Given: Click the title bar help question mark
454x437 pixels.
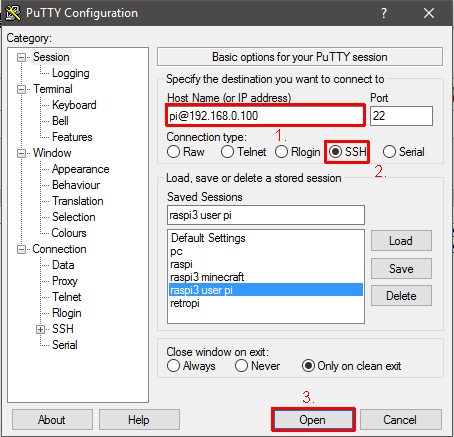Looking at the screenshot, I should pyautogui.click(x=384, y=13).
